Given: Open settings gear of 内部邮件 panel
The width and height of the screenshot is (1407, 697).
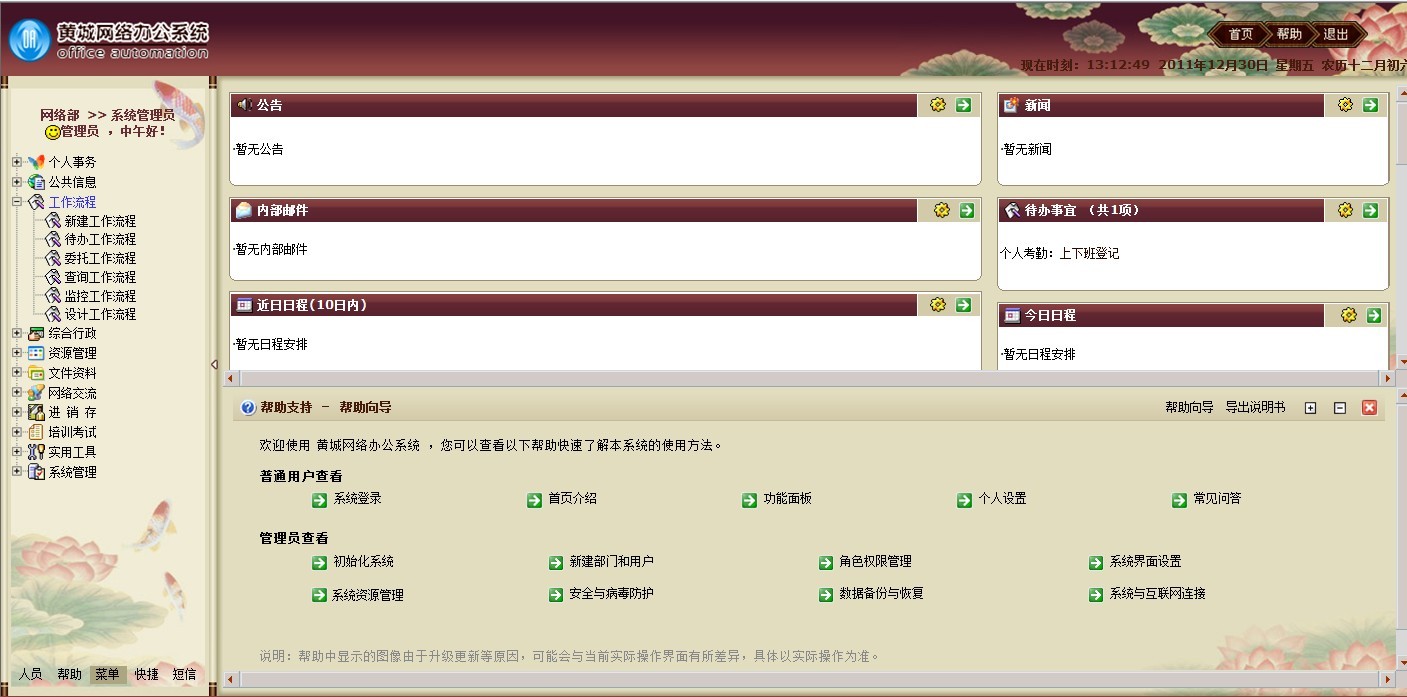Looking at the screenshot, I should click(941, 210).
